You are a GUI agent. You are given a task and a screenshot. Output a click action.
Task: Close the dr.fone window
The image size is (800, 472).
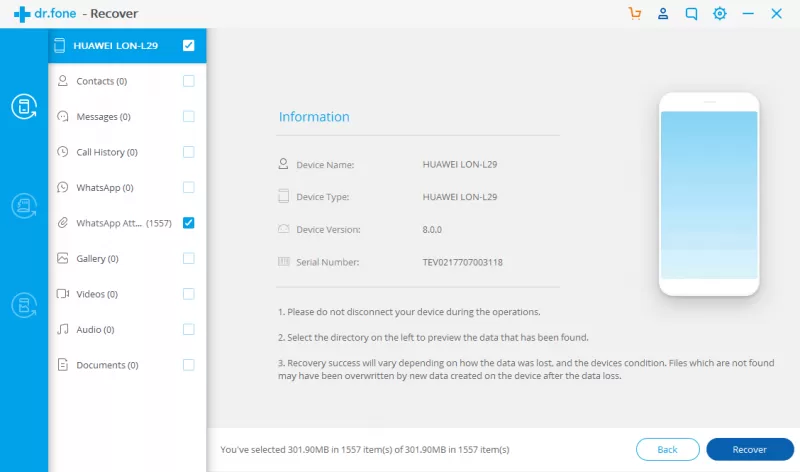(x=776, y=13)
